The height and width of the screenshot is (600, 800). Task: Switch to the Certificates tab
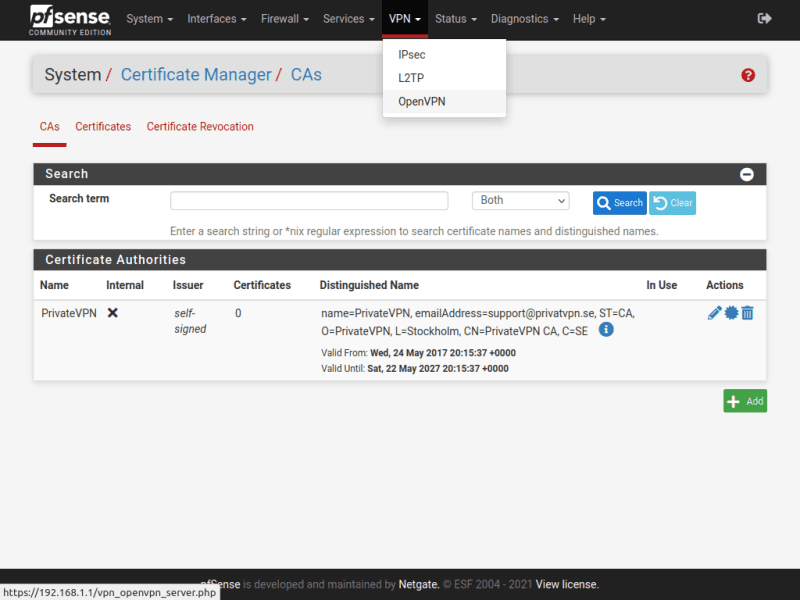pyautogui.click(x=103, y=127)
